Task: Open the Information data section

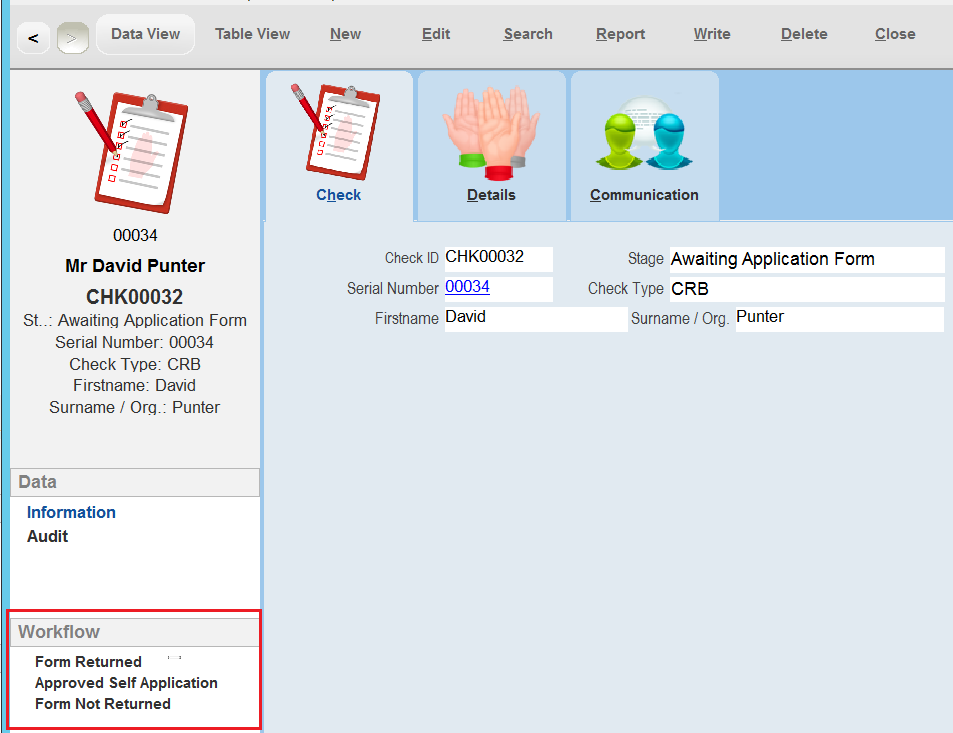Action: click(x=71, y=512)
